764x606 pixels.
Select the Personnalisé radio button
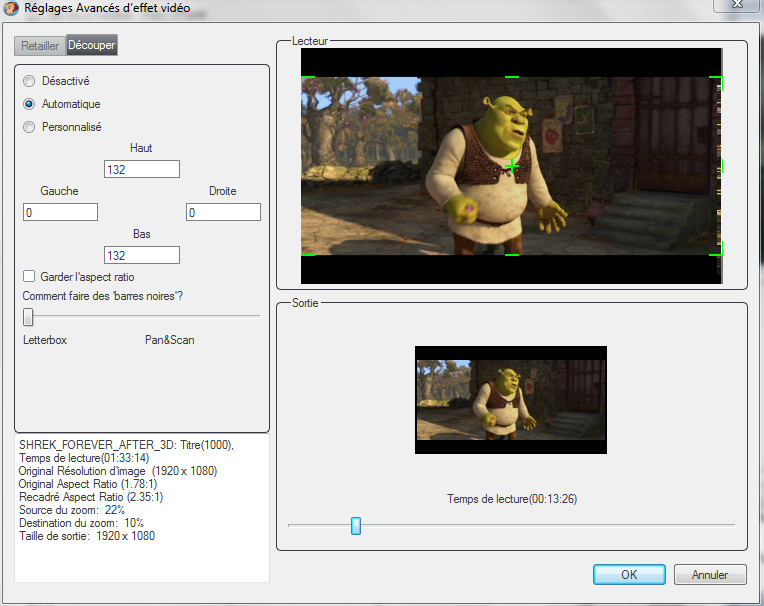29,127
